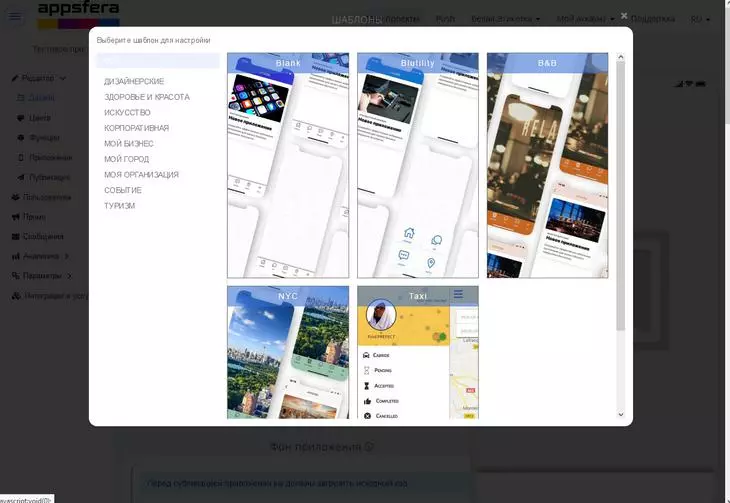Collapse the Редактор section chevron

tap(62, 78)
